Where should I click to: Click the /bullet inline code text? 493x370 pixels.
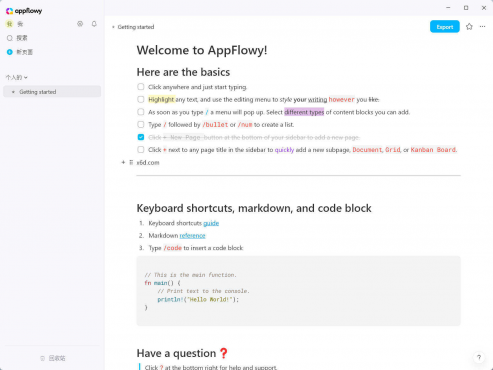tap(215, 125)
